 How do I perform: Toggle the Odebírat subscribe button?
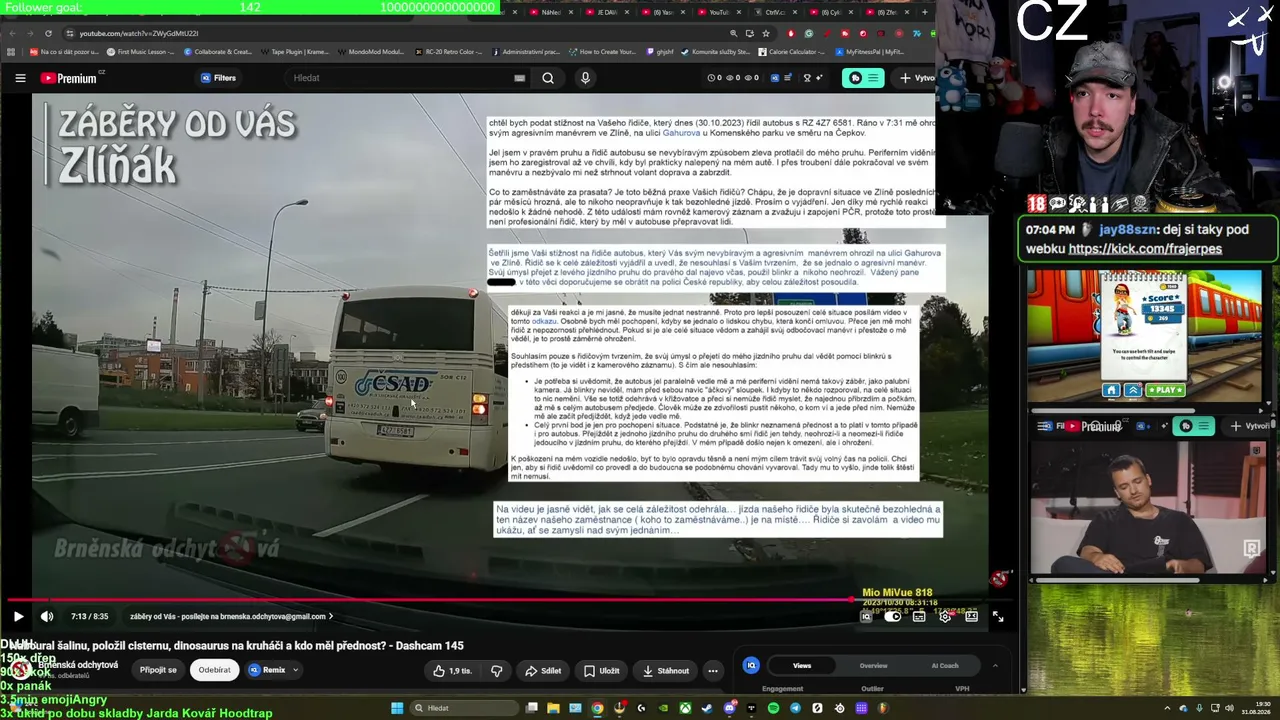214,670
